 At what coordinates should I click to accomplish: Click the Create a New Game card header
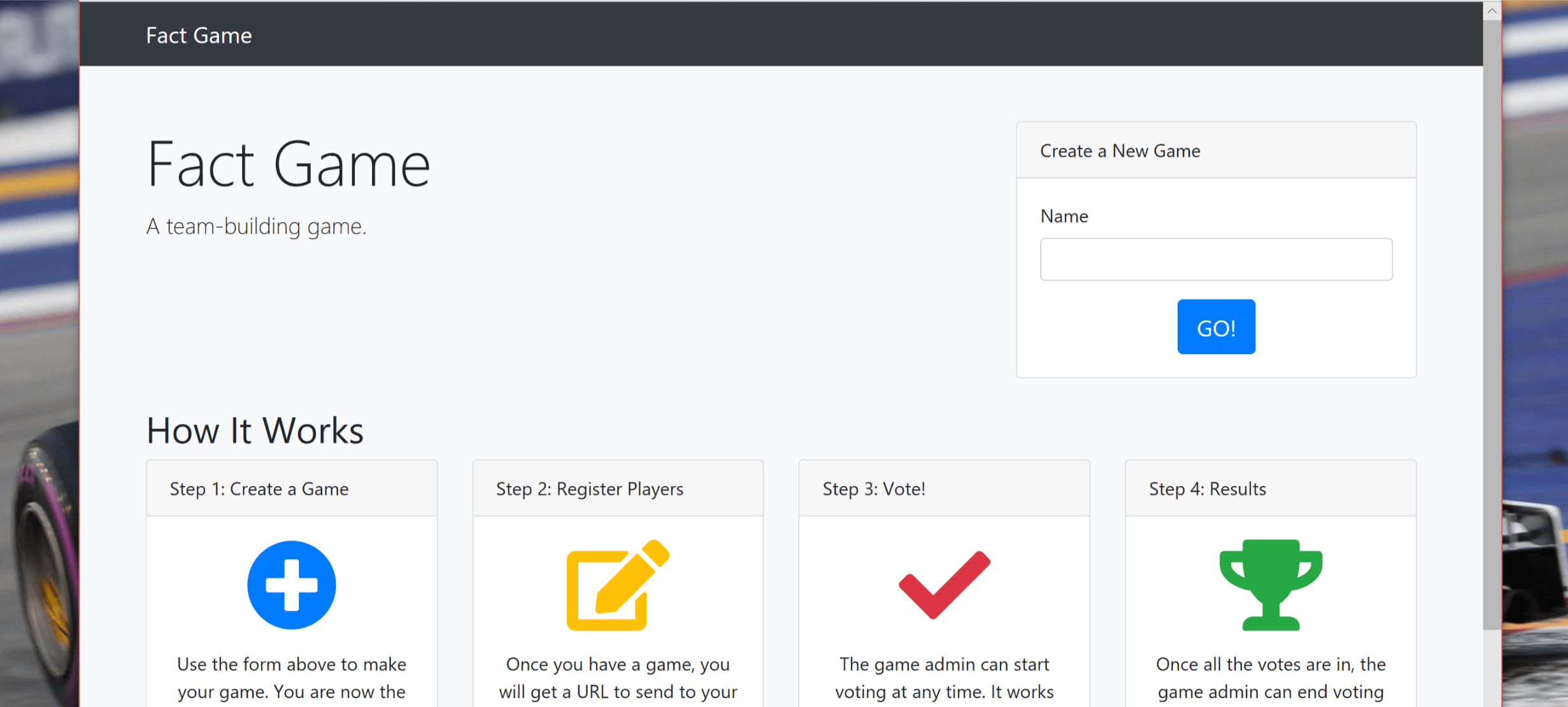tap(1216, 150)
